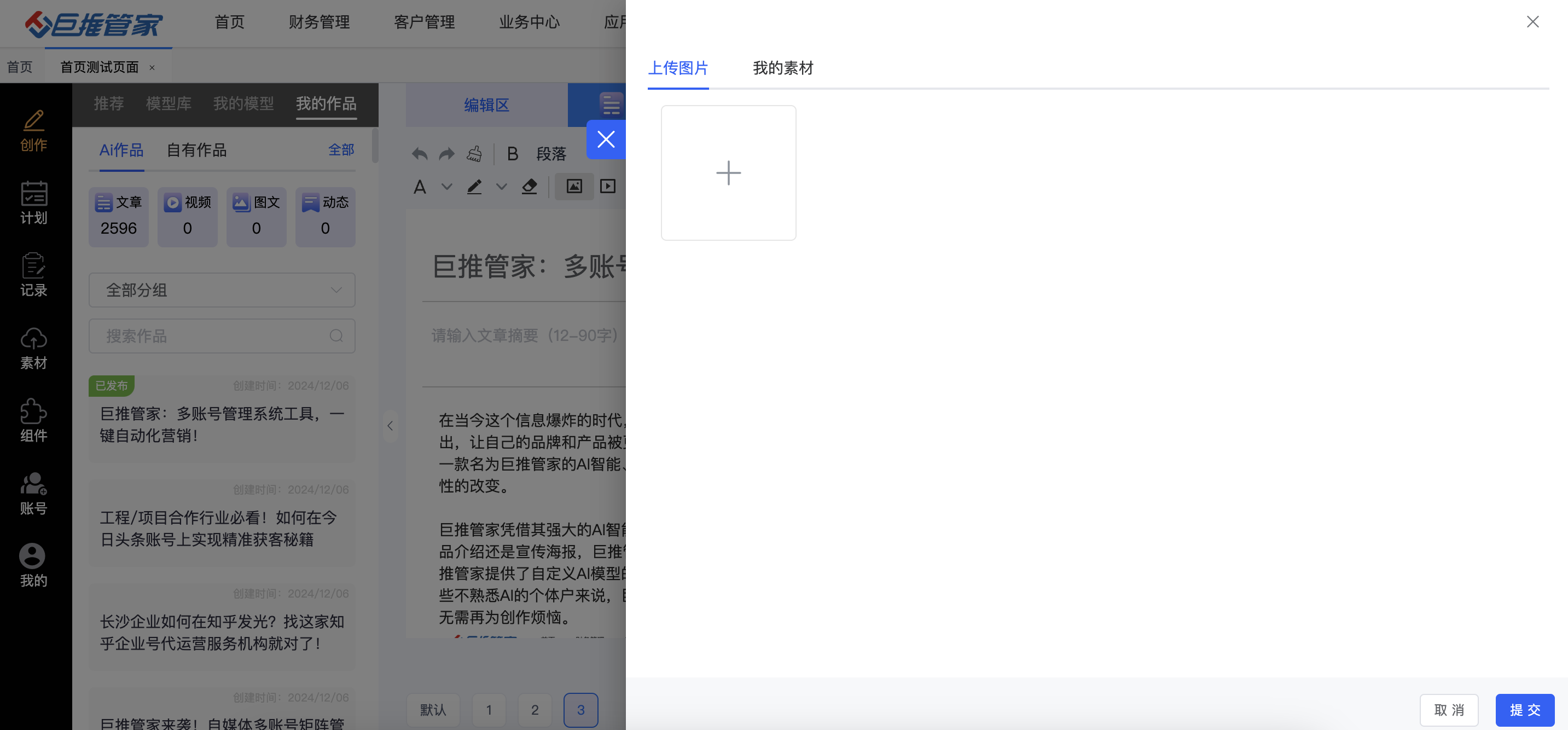The height and width of the screenshot is (730, 1568).
Task: Click the plus icon to upload image
Action: 728,173
